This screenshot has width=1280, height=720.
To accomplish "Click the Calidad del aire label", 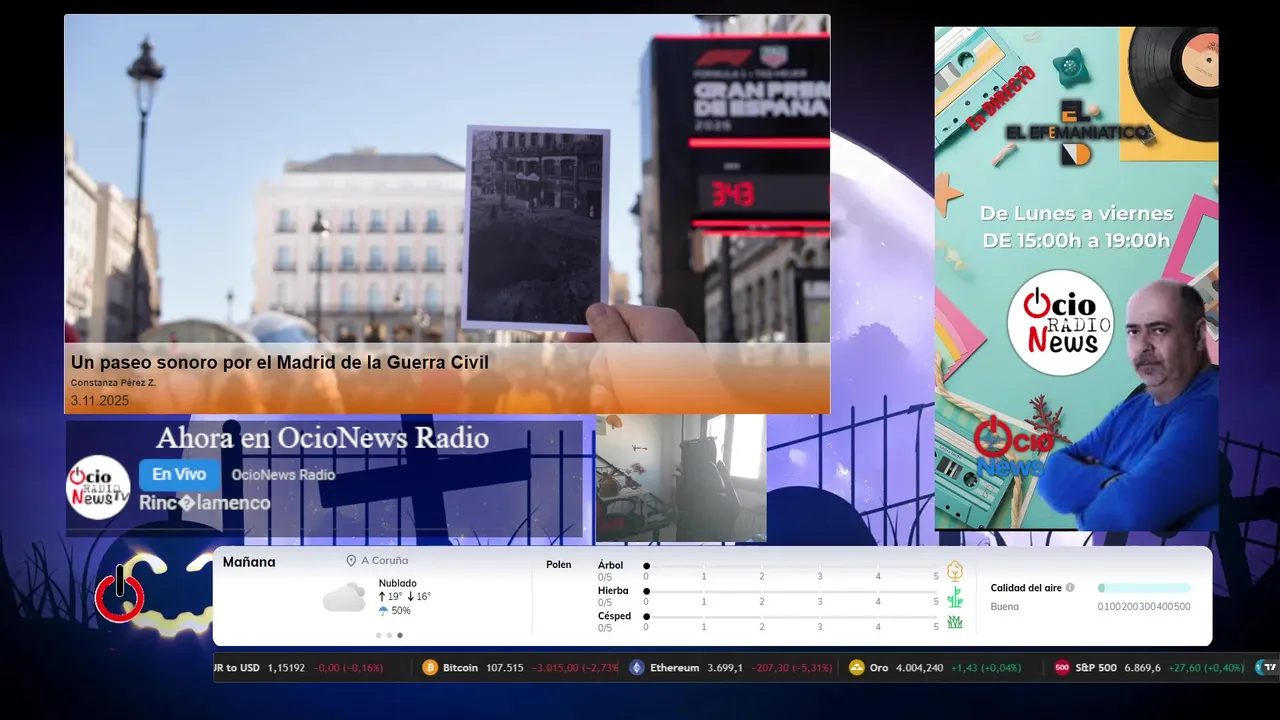I will [1026, 588].
